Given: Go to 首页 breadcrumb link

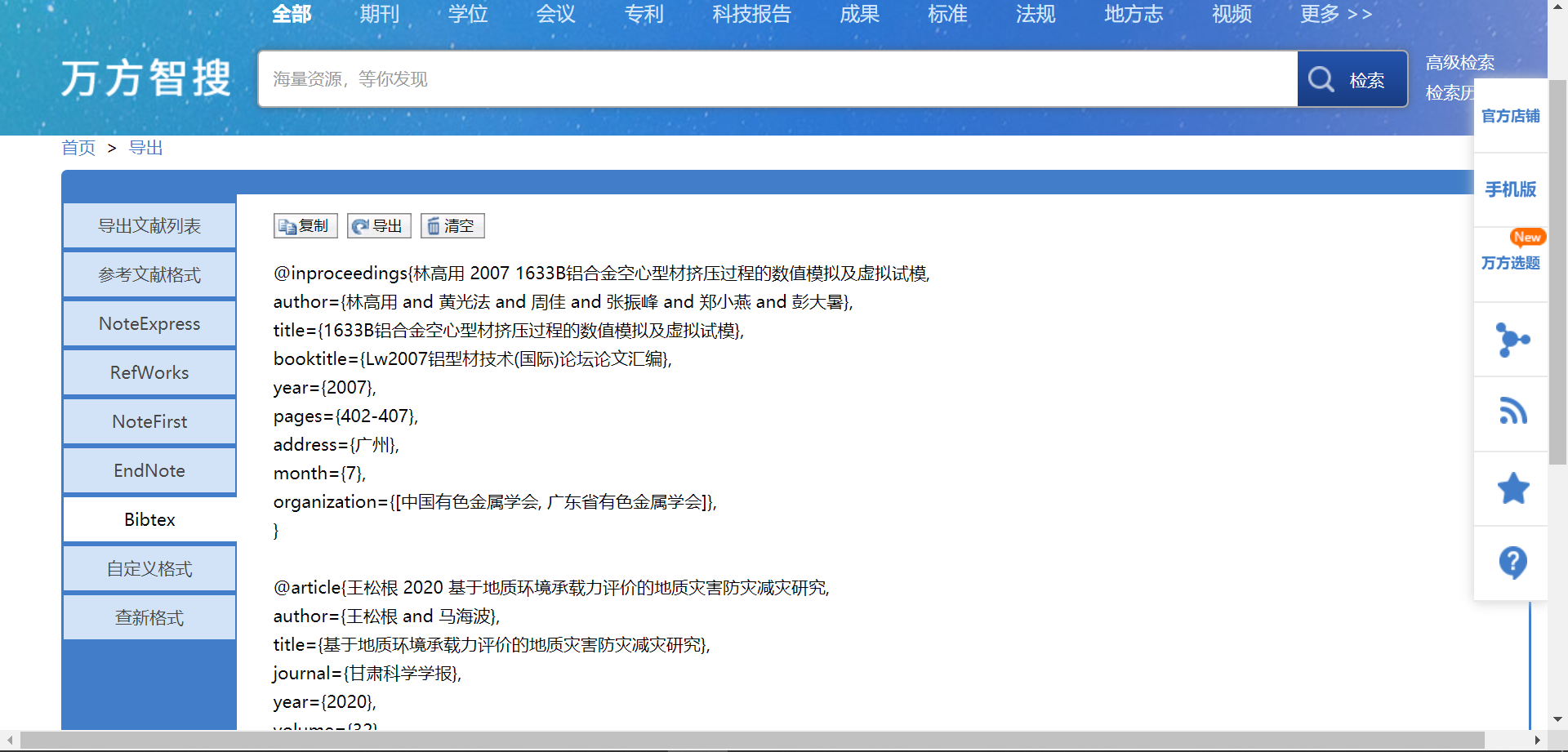Looking at the screenshot, I should tap(78, 148).
